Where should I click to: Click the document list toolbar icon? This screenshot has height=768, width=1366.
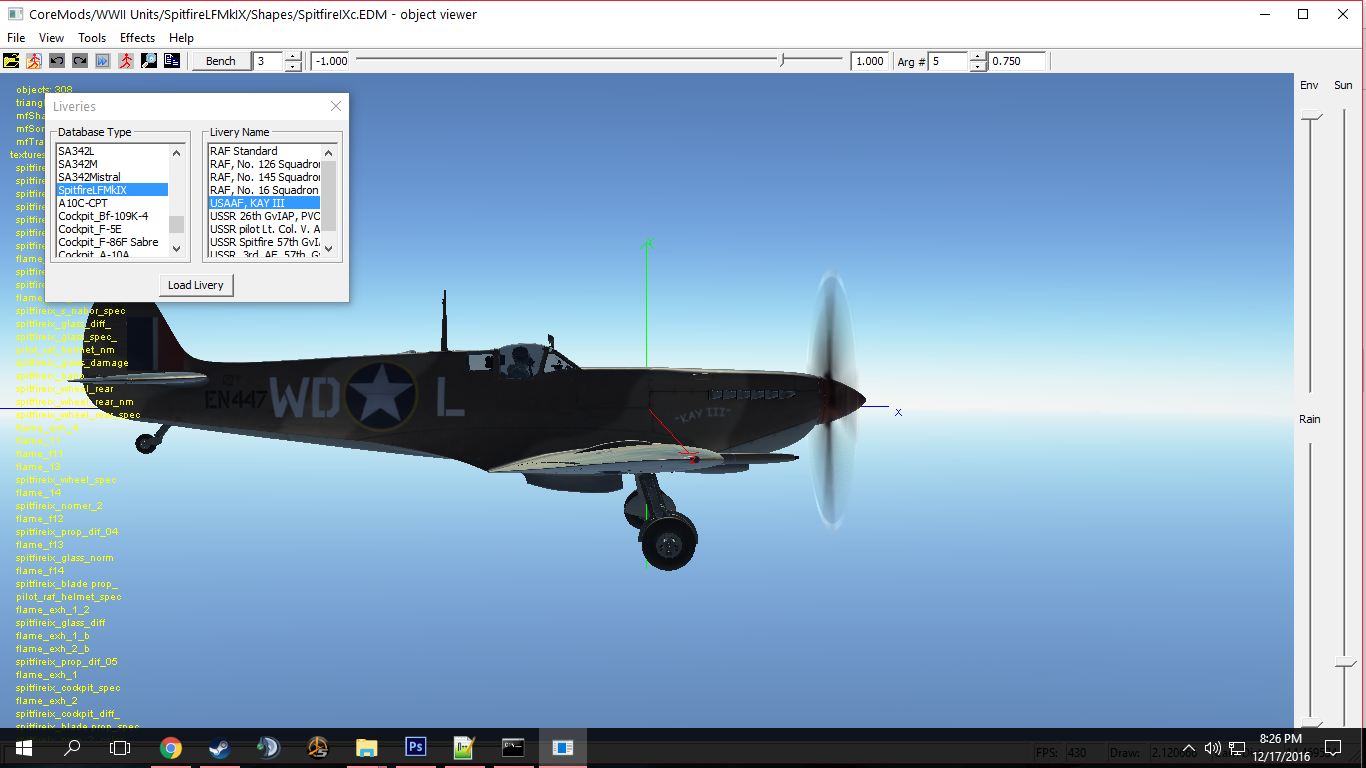click(x=172, y=61)
